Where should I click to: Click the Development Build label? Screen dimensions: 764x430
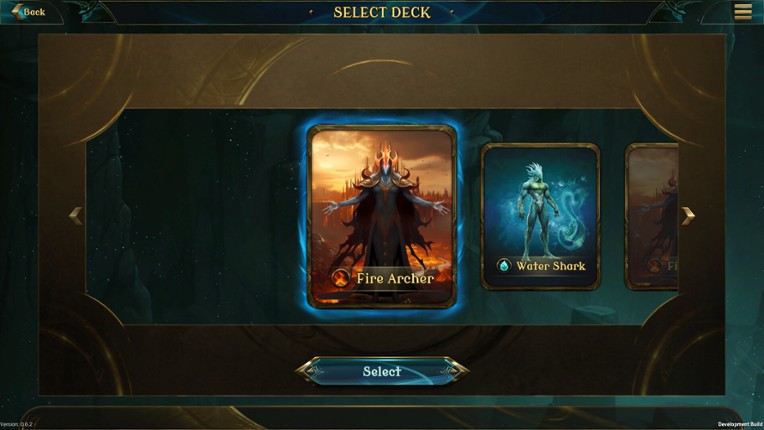click(x=740, y=425)
